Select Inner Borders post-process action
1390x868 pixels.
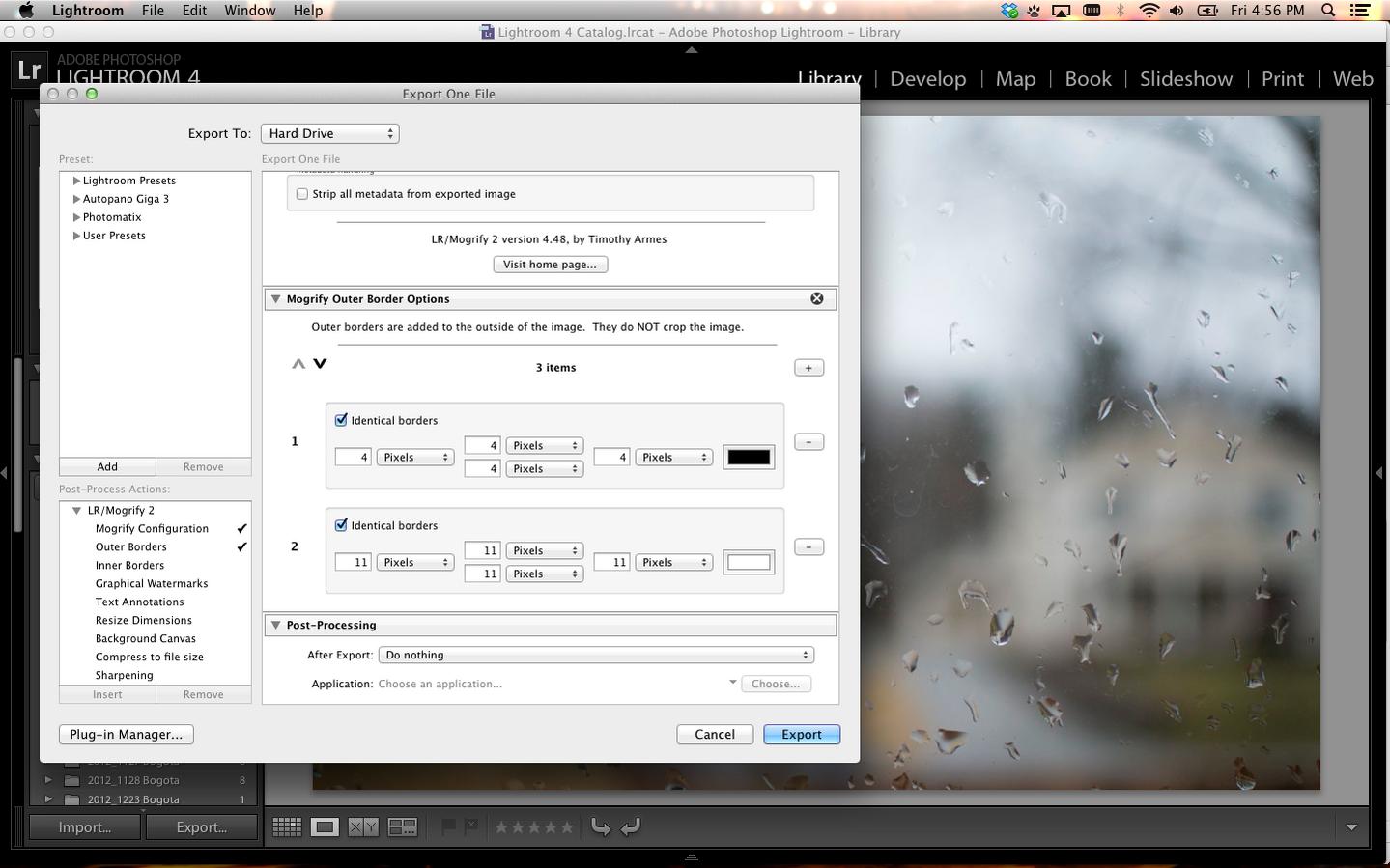pyautogui.click(x=129, y=566)
